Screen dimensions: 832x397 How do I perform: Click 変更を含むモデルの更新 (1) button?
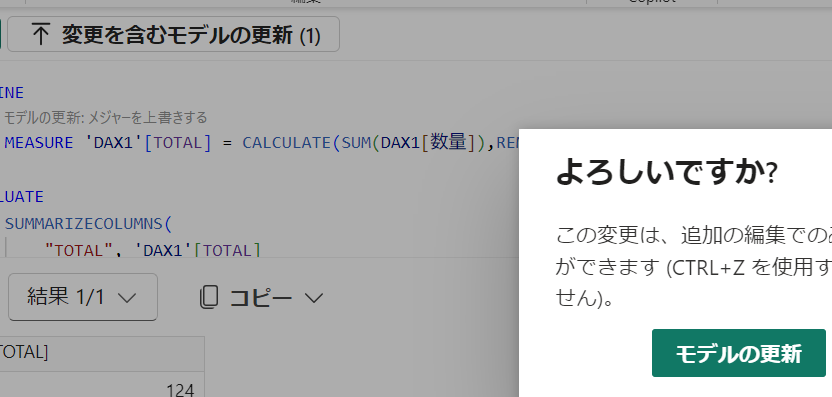(x=174, y=34)
